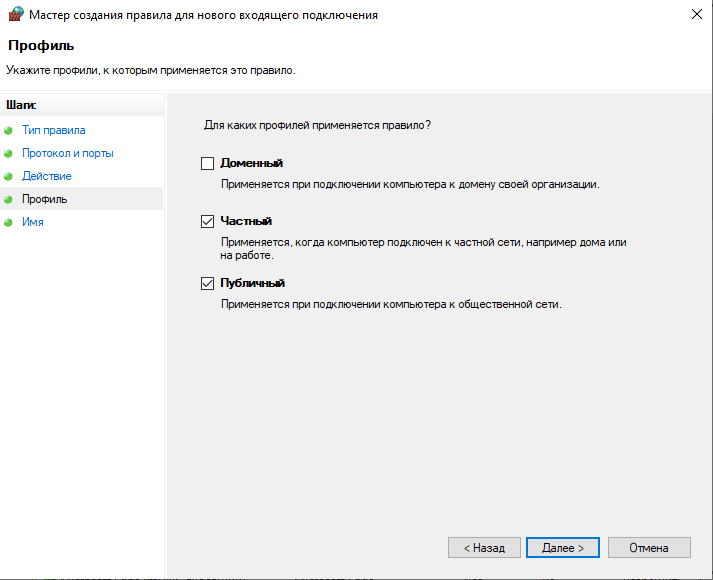Viewport: 713px width, 580px height.
Task: Select the 'Профиль' step in sidebar
Action: [45, 199]
